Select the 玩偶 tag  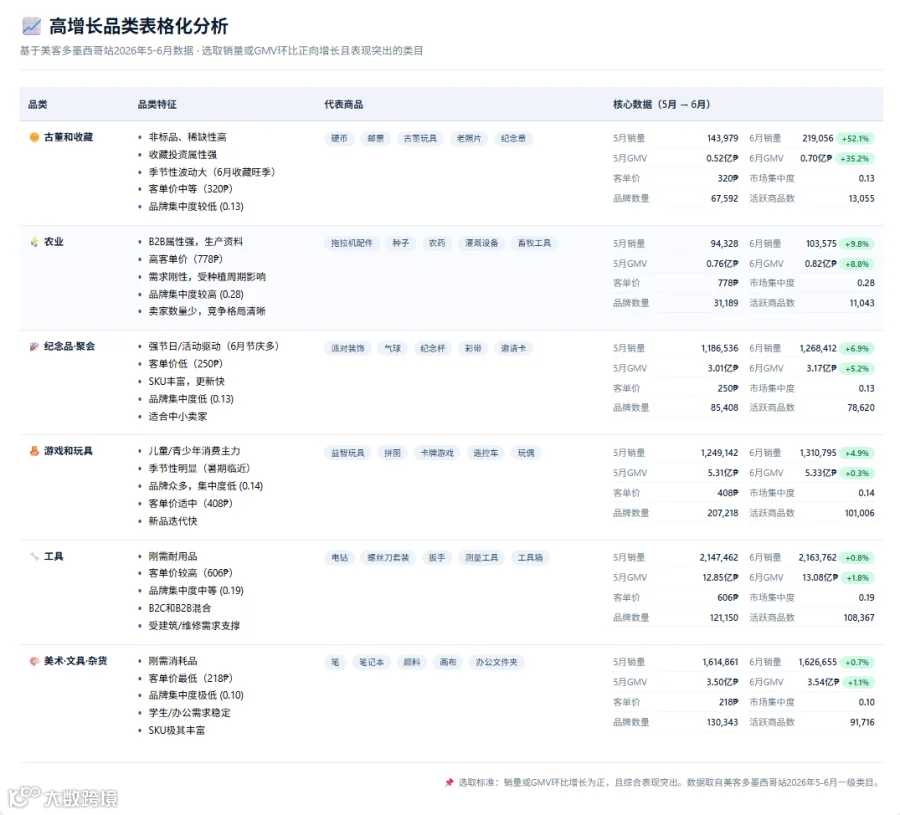pyautogui.click(x=526, y=453)
